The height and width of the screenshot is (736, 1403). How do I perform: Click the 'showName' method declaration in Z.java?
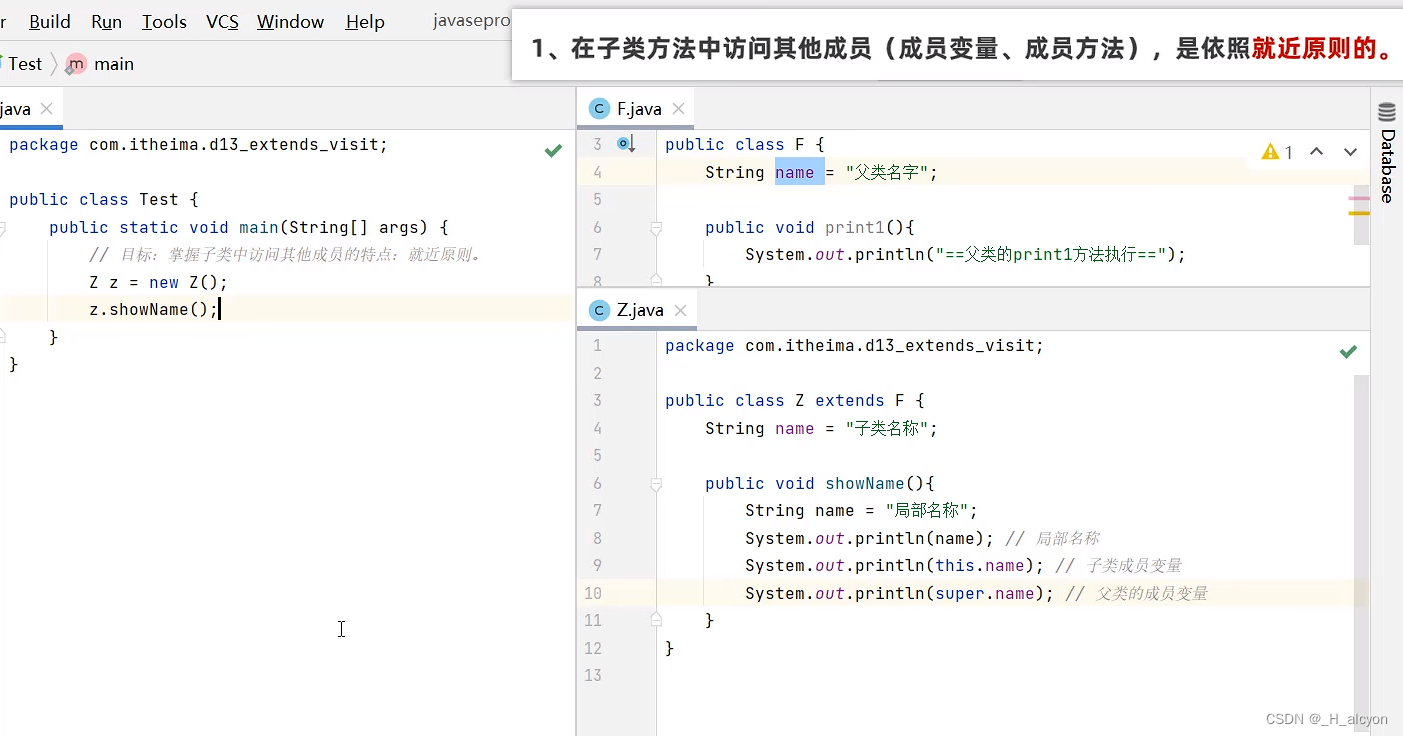tap(865, 483)
